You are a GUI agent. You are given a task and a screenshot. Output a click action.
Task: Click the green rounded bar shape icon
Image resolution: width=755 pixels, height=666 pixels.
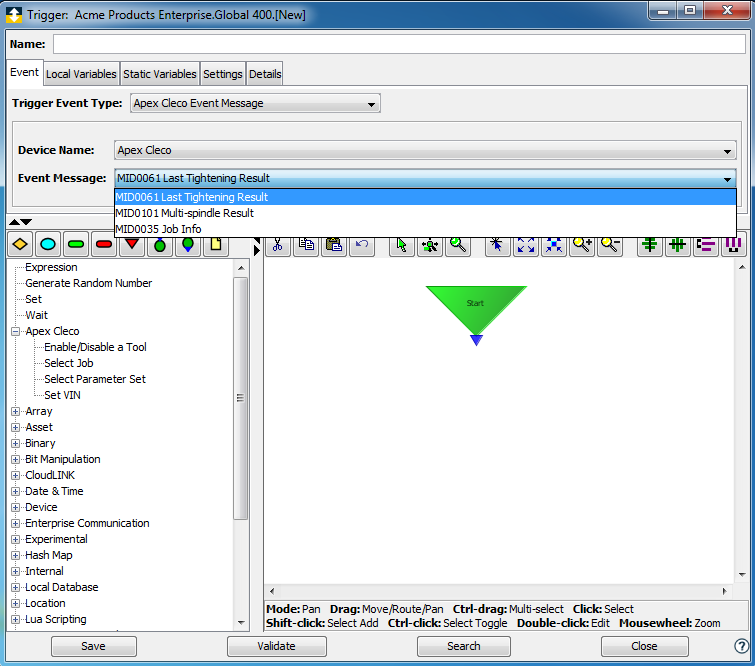pyautogui.click(x=76, y=245)
